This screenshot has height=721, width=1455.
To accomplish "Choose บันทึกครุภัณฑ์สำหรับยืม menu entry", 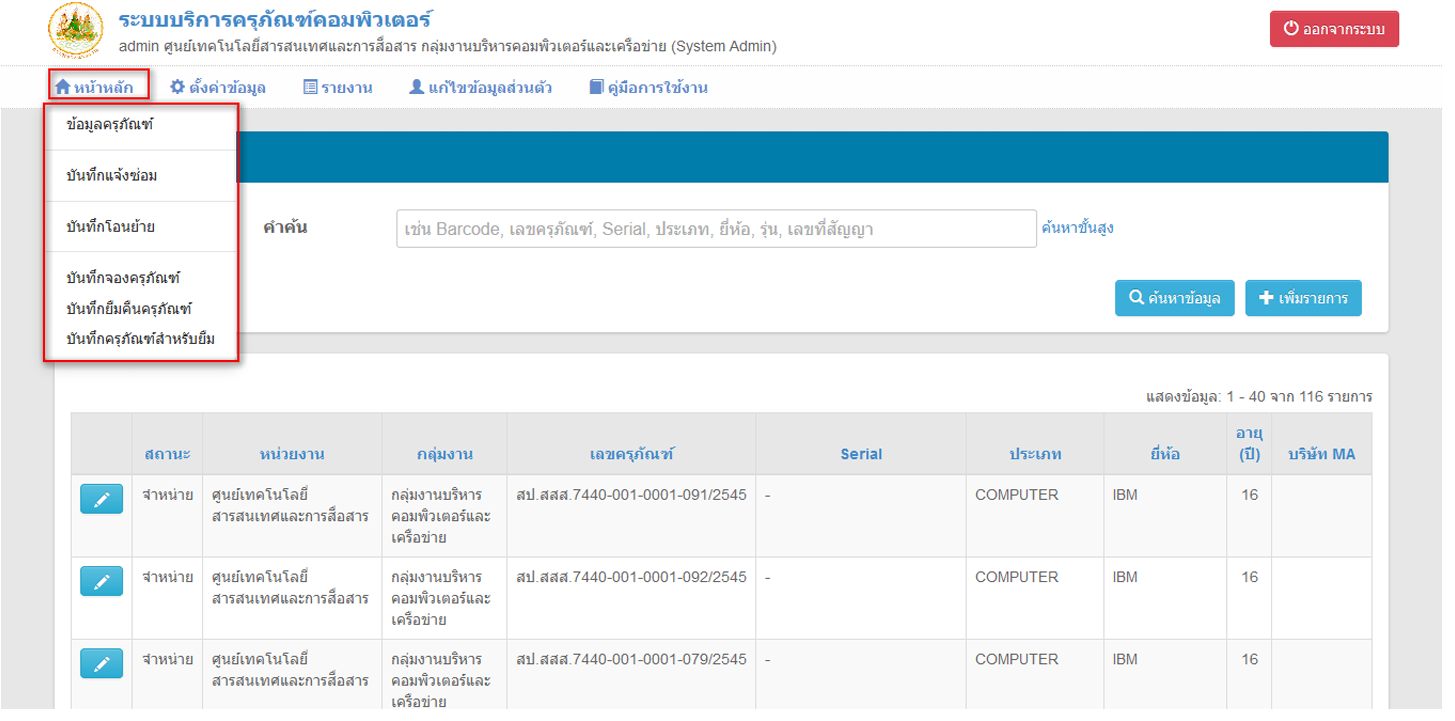I will [x=140, y=339].
